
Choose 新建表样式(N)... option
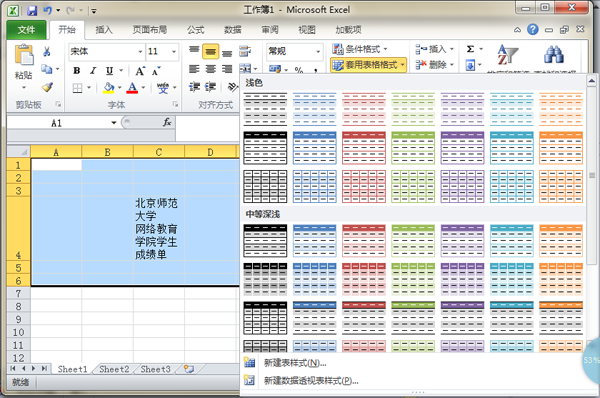point(295,363)
